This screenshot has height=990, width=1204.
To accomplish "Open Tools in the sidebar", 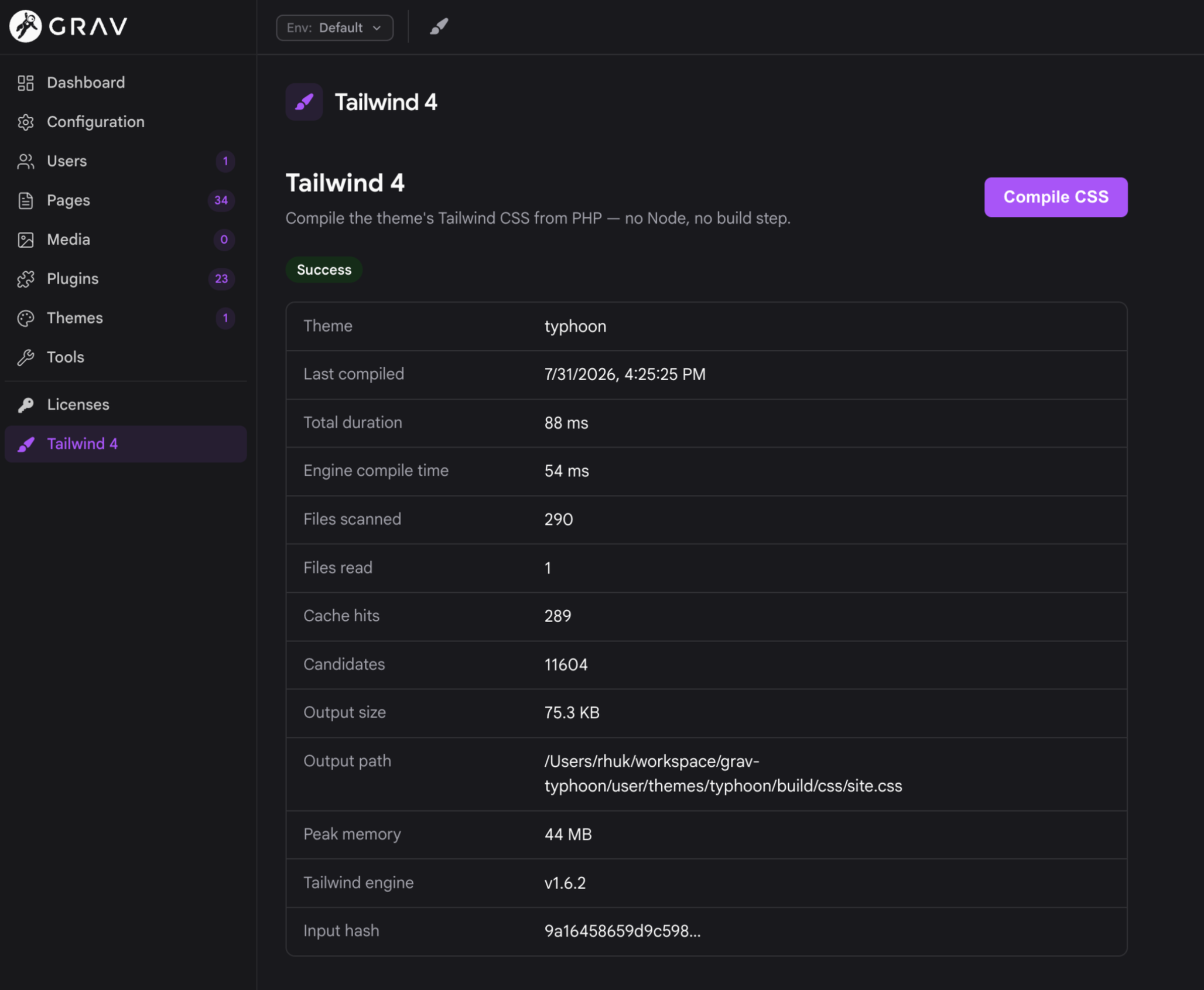I will [66, 357].
